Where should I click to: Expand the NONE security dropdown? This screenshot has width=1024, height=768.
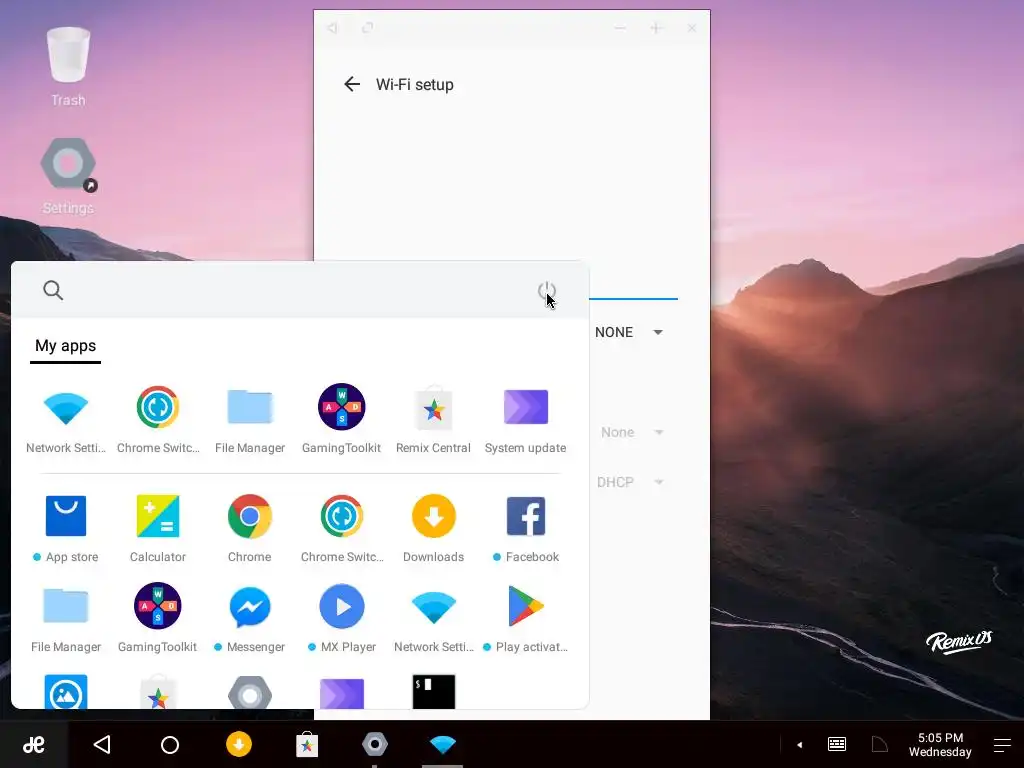629,332
